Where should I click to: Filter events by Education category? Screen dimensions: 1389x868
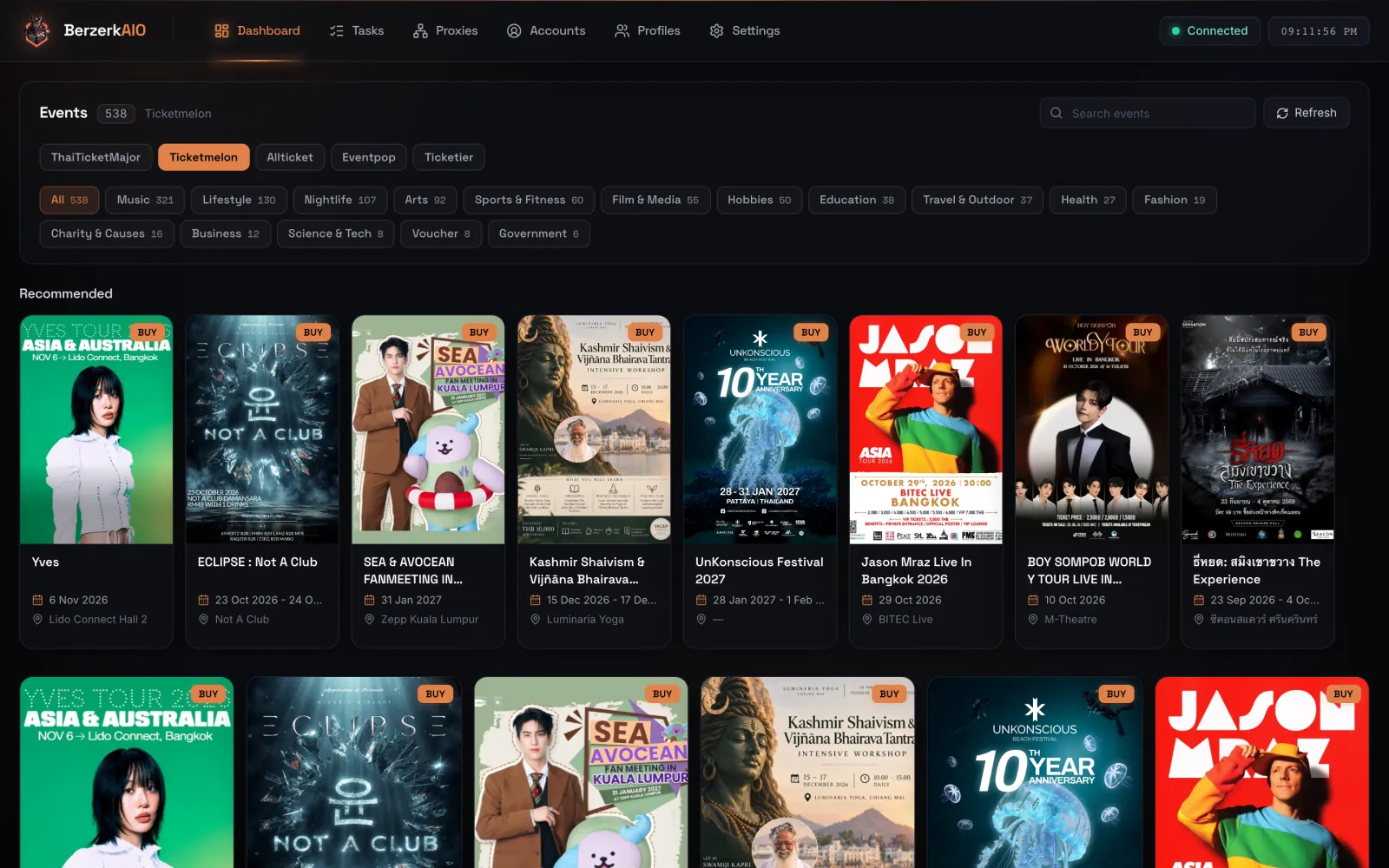point(857,200)
